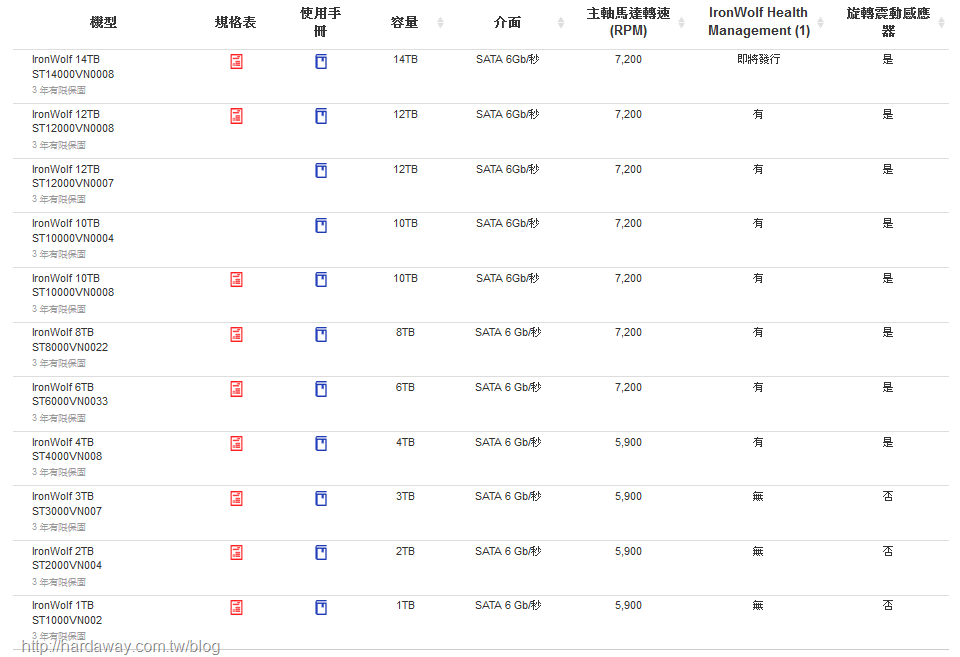The image size is (960, 657).
Task: Click the 使用手冊 column header
Action: pos(321,22)
